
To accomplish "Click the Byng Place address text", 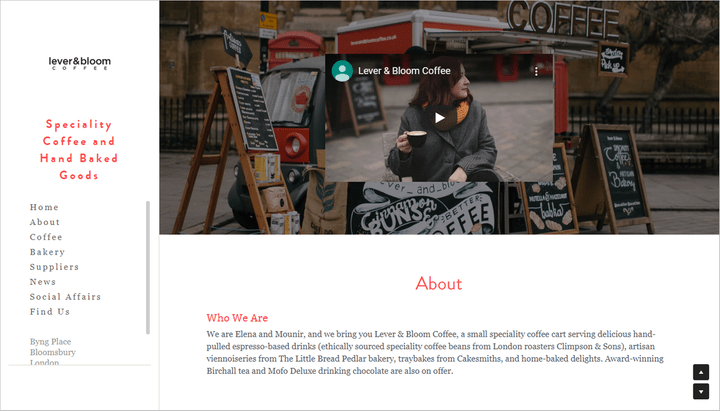I will 51,342.
